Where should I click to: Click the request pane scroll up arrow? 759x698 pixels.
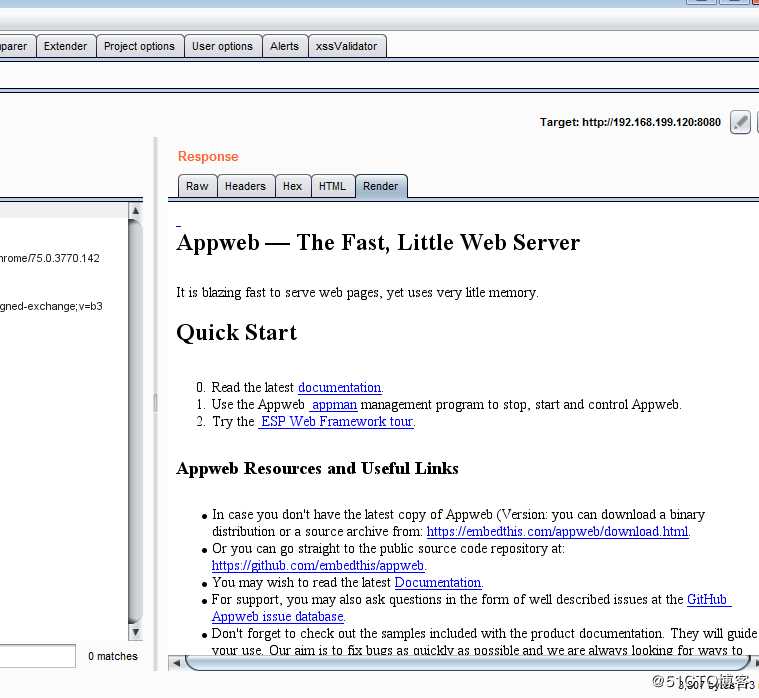coord(136,211)
